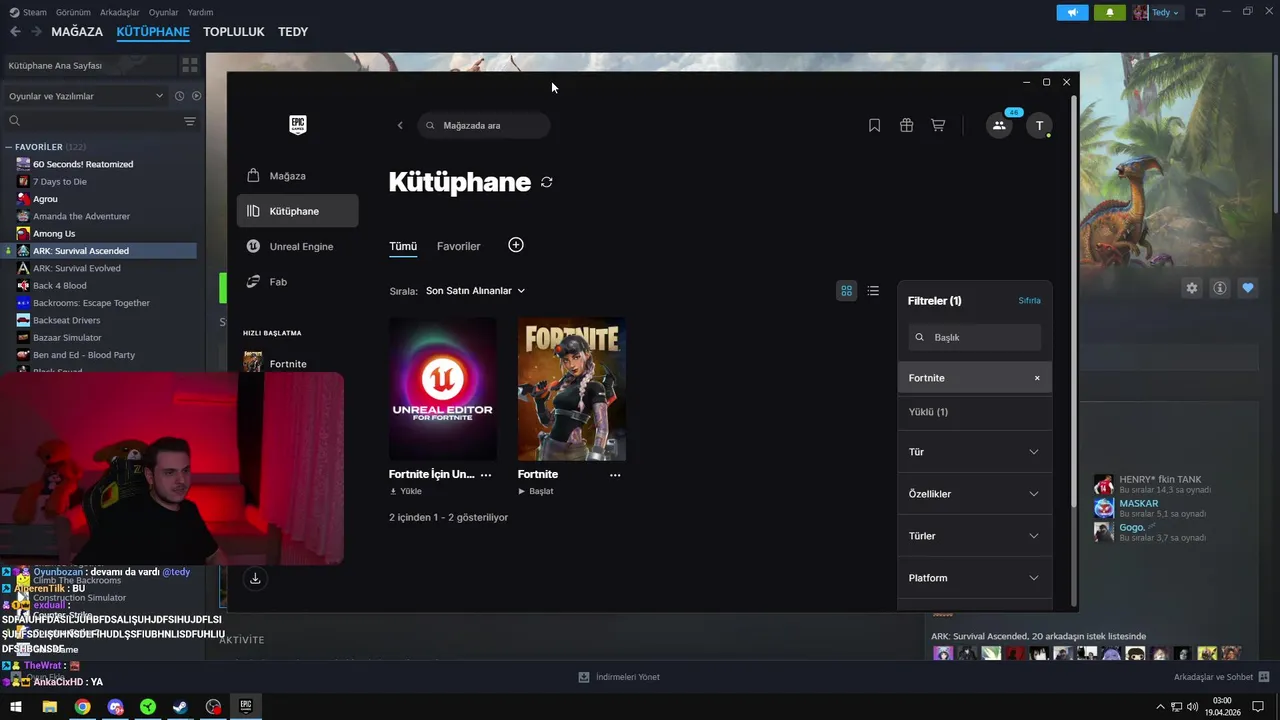
Task: Open options menu for Fortnite card
Action: (x=615, y=475)
